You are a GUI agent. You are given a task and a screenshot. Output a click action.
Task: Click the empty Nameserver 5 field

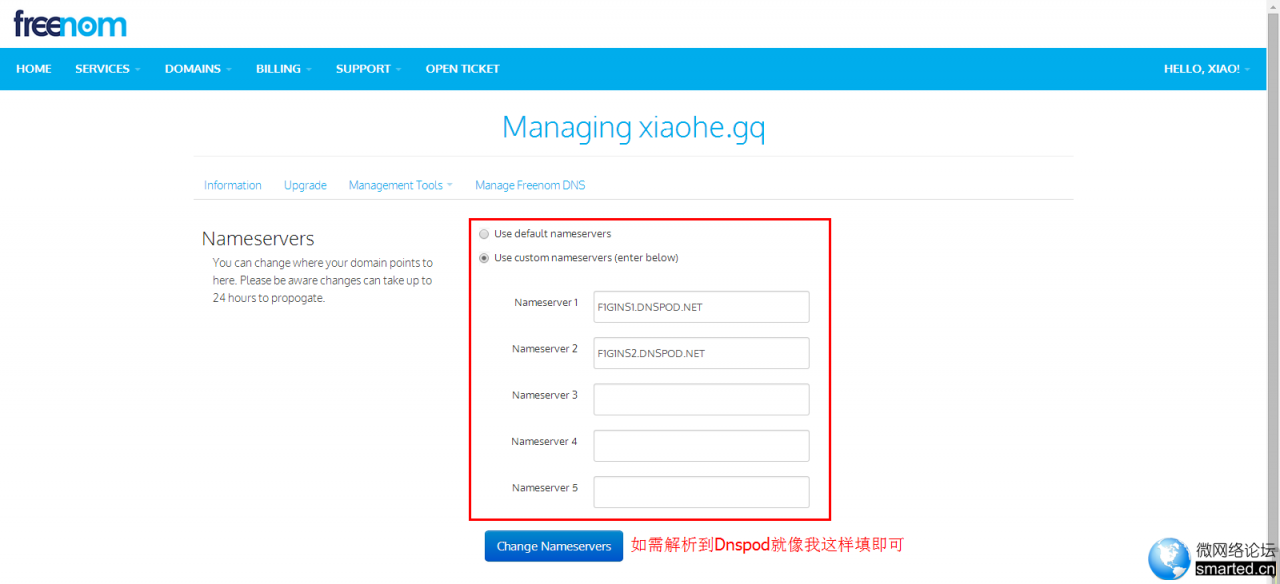click(x=701, y=492)
